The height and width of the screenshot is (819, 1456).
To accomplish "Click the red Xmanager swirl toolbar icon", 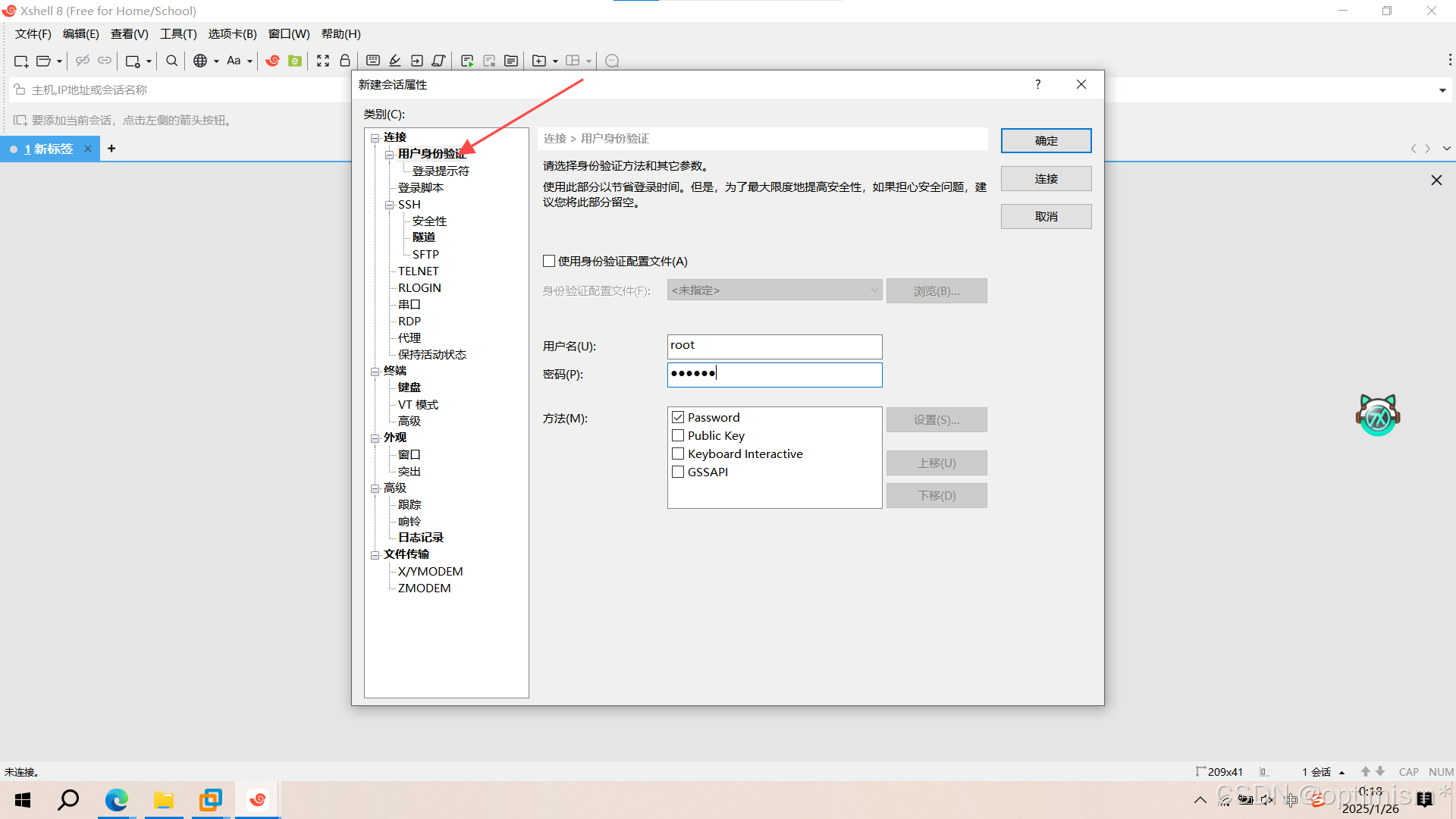I will 272,61.
